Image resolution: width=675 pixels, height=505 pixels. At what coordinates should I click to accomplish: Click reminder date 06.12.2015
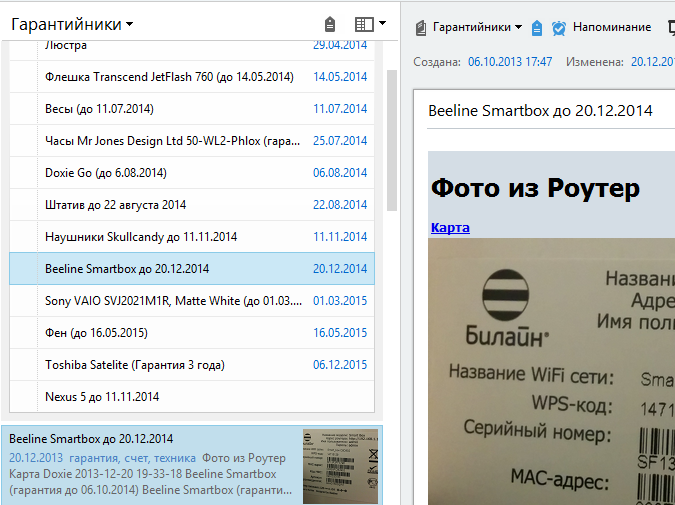point(340,365)
